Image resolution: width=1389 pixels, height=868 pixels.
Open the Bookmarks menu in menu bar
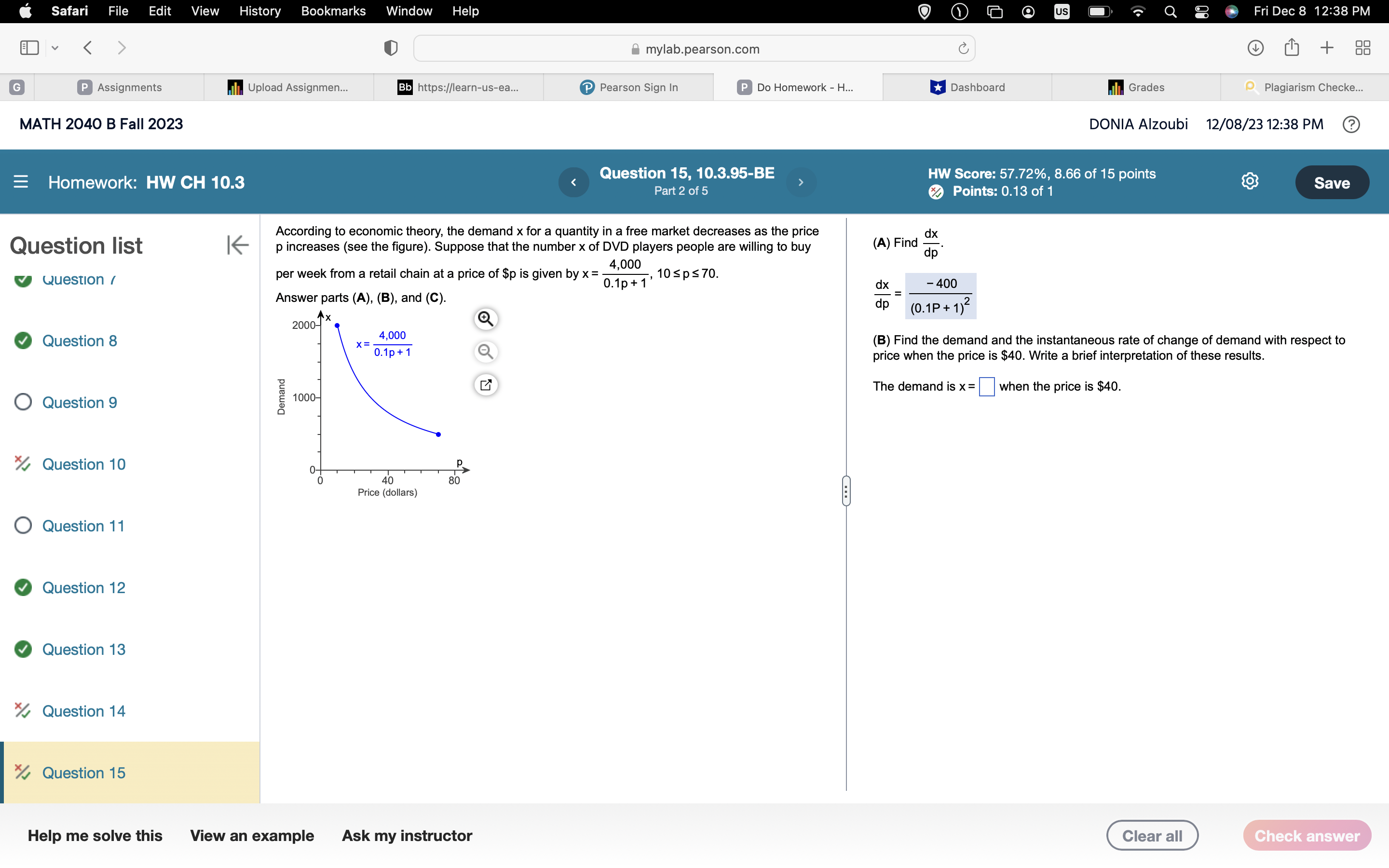(333, 11)
